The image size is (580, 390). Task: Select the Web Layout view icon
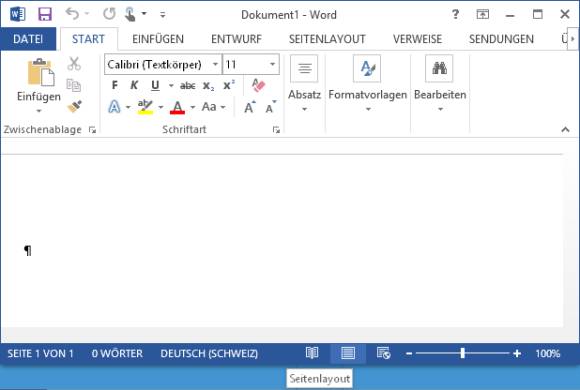384,353
